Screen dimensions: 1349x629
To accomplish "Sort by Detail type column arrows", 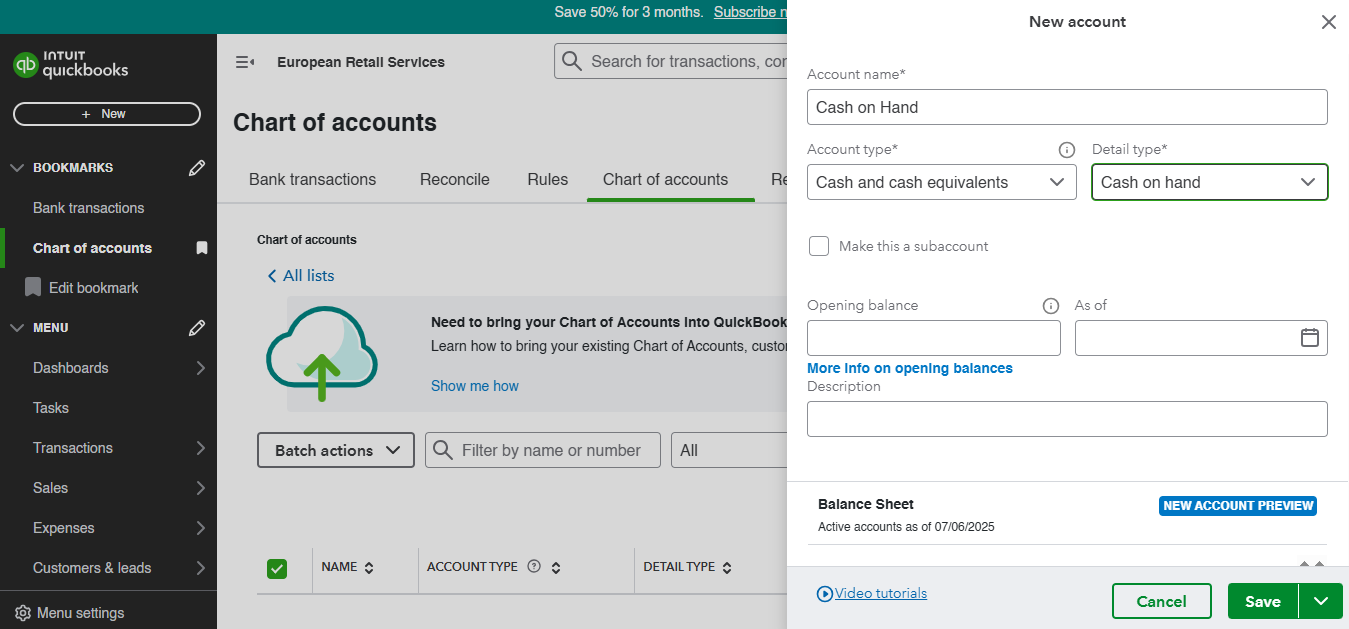I will coord(727,568).
